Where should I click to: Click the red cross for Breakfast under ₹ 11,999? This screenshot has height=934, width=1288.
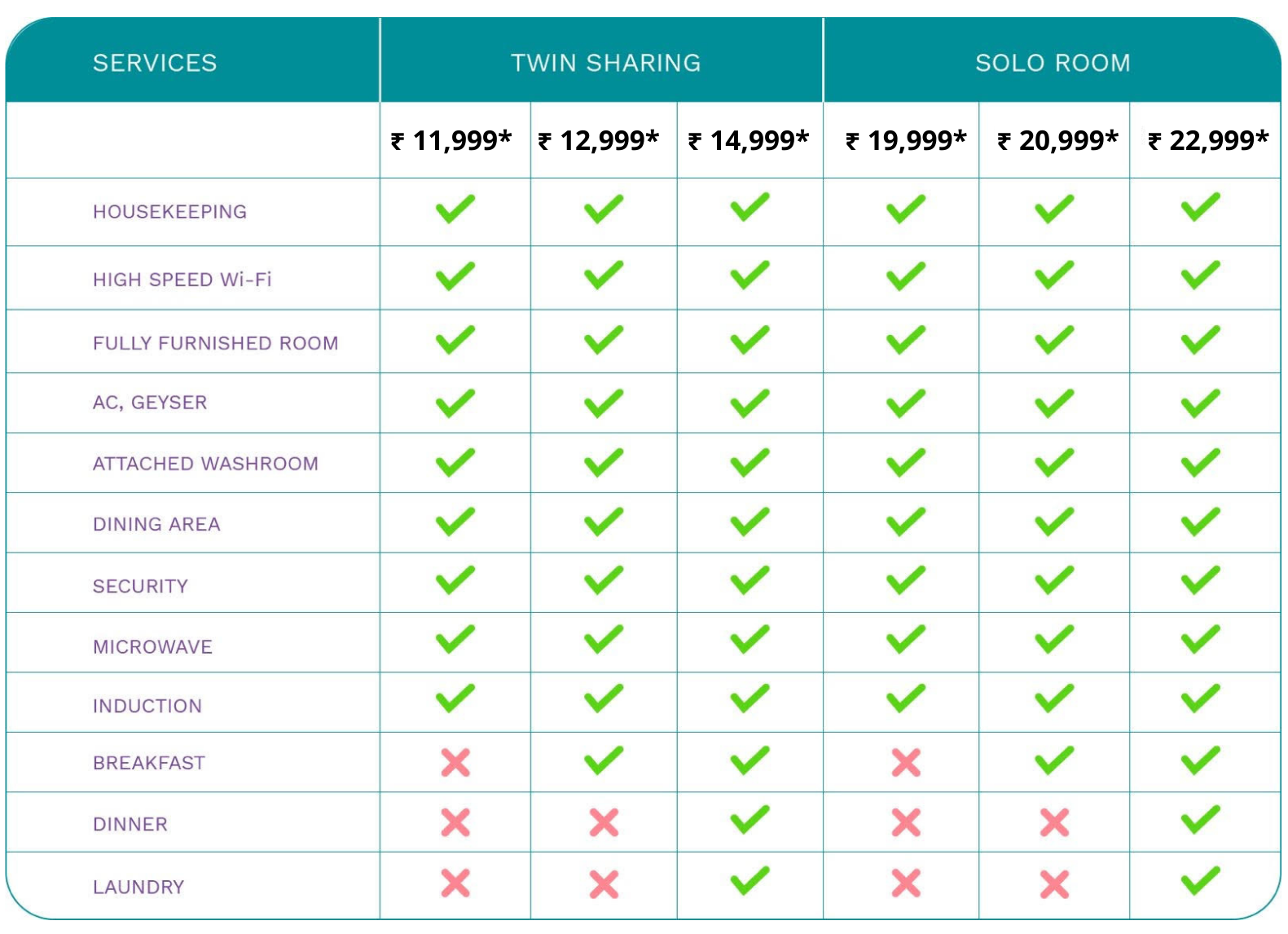coord(455,763)
